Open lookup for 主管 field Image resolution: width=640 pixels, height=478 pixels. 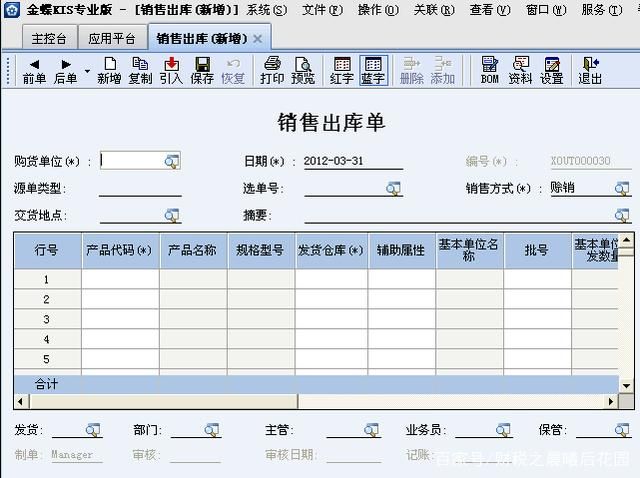[x=371, y=430]
